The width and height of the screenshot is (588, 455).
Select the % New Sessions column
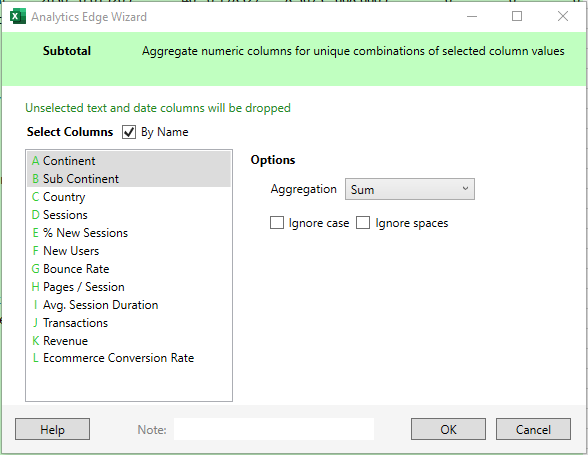129,233
